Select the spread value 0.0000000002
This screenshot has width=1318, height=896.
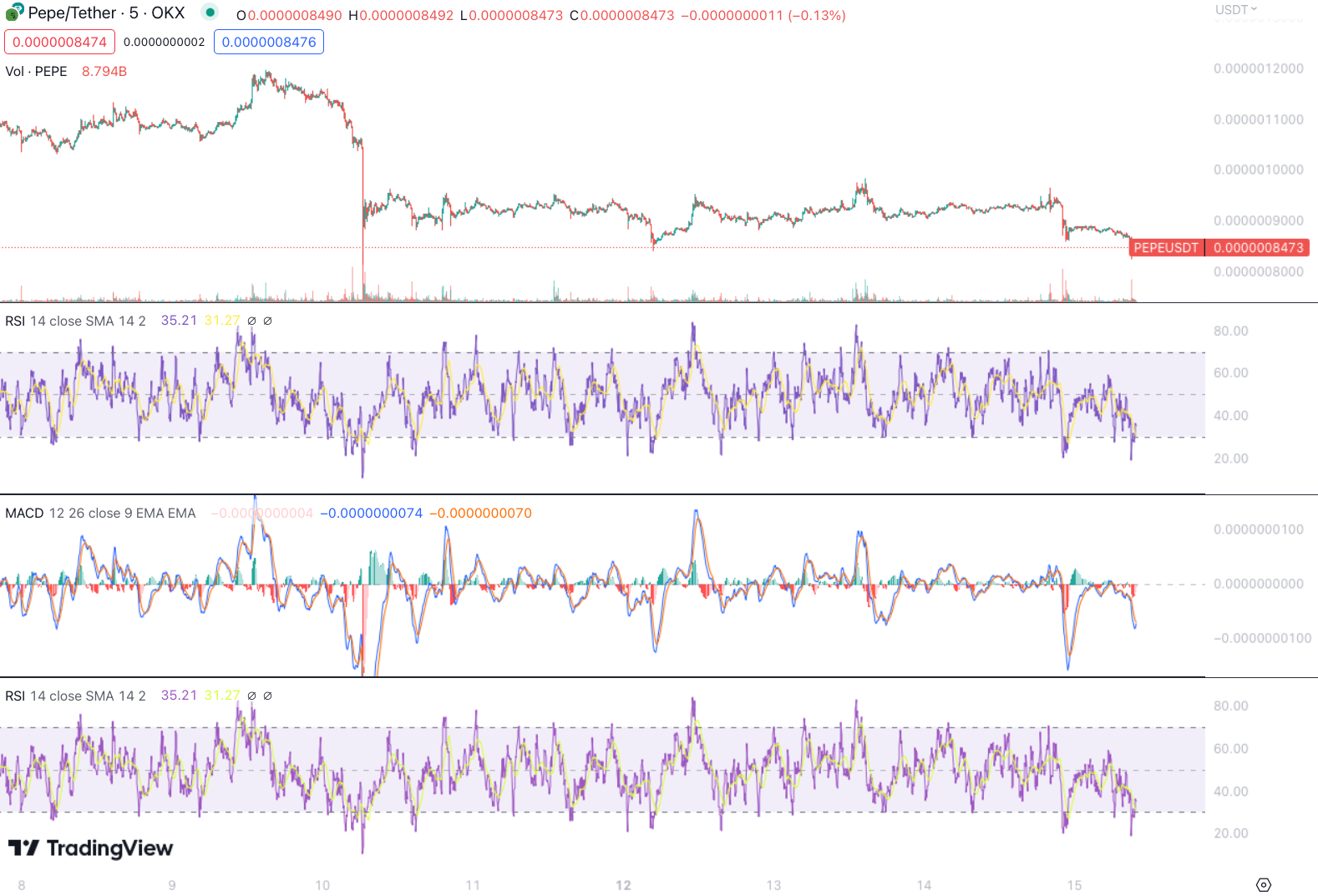(164, 42)
